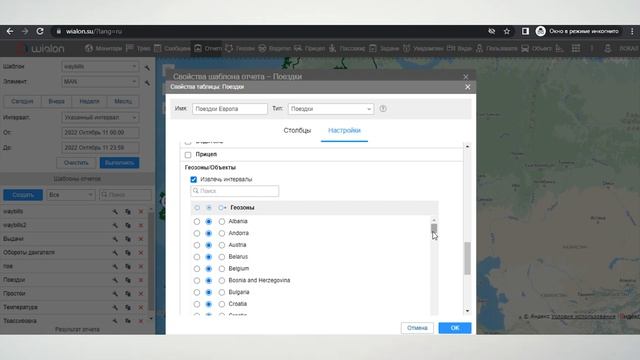The width and height of the screenshot is (640, 360).
Task: Copy the Простои report template
Action: (x=128, y=294)
